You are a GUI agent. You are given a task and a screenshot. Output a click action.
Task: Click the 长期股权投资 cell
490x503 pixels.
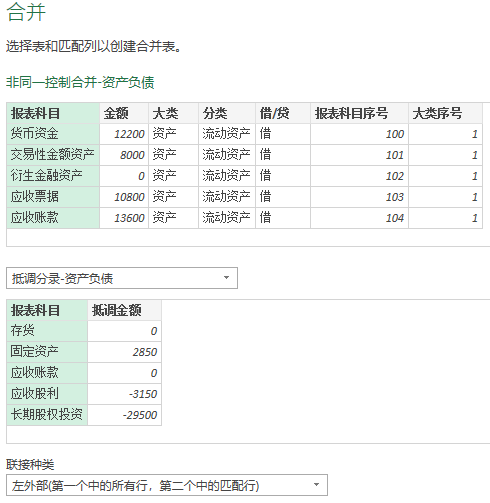tap(47, 415)
